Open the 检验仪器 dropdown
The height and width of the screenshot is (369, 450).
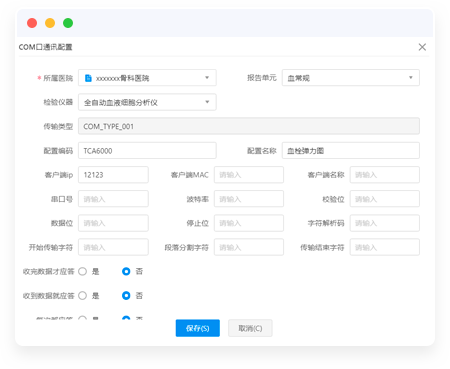tap(147, 102)
